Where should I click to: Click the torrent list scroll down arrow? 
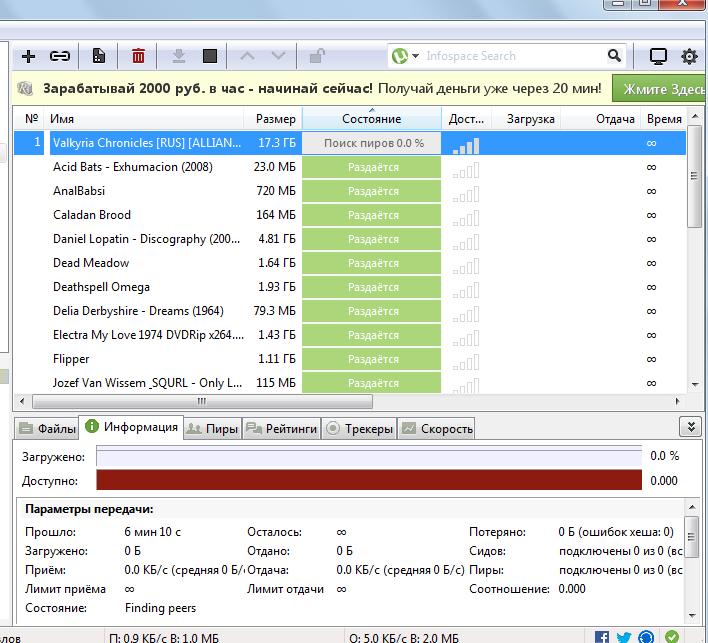(694, 385)
